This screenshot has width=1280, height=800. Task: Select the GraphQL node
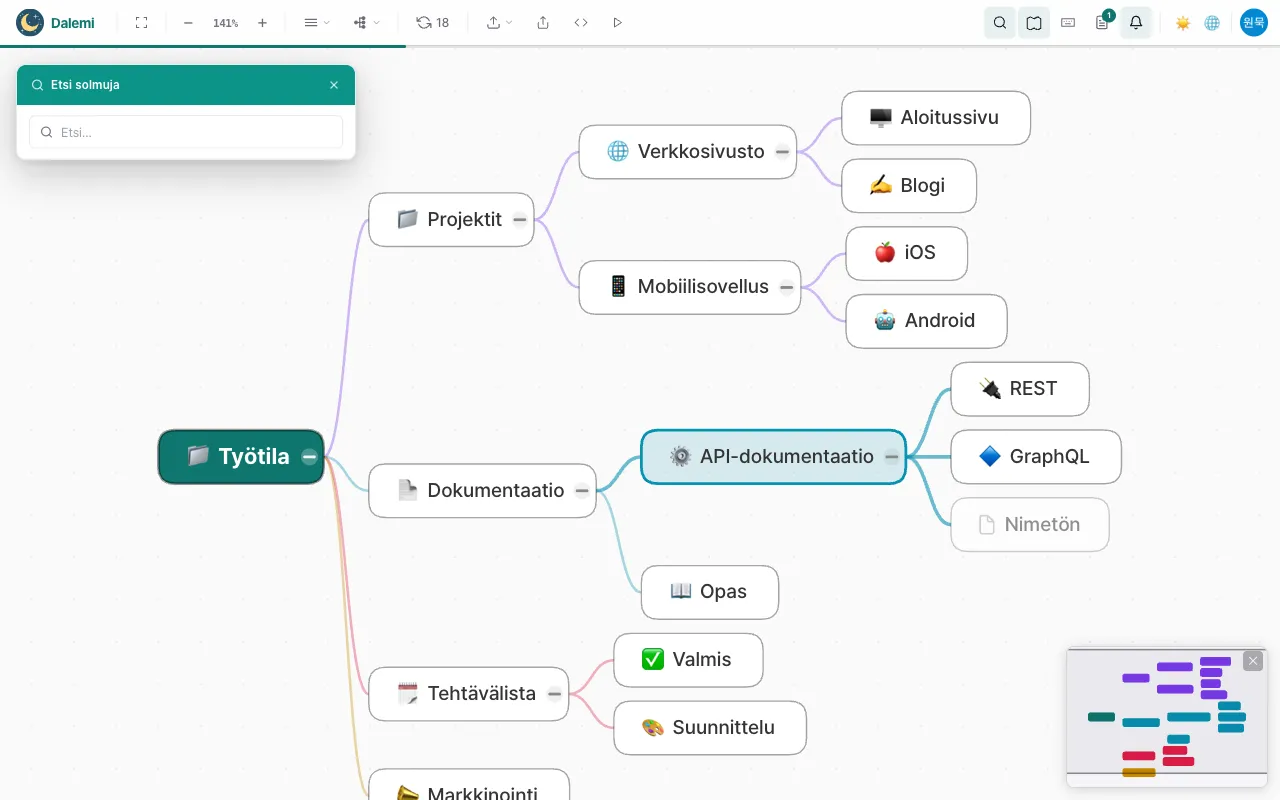pos(1036,457)
